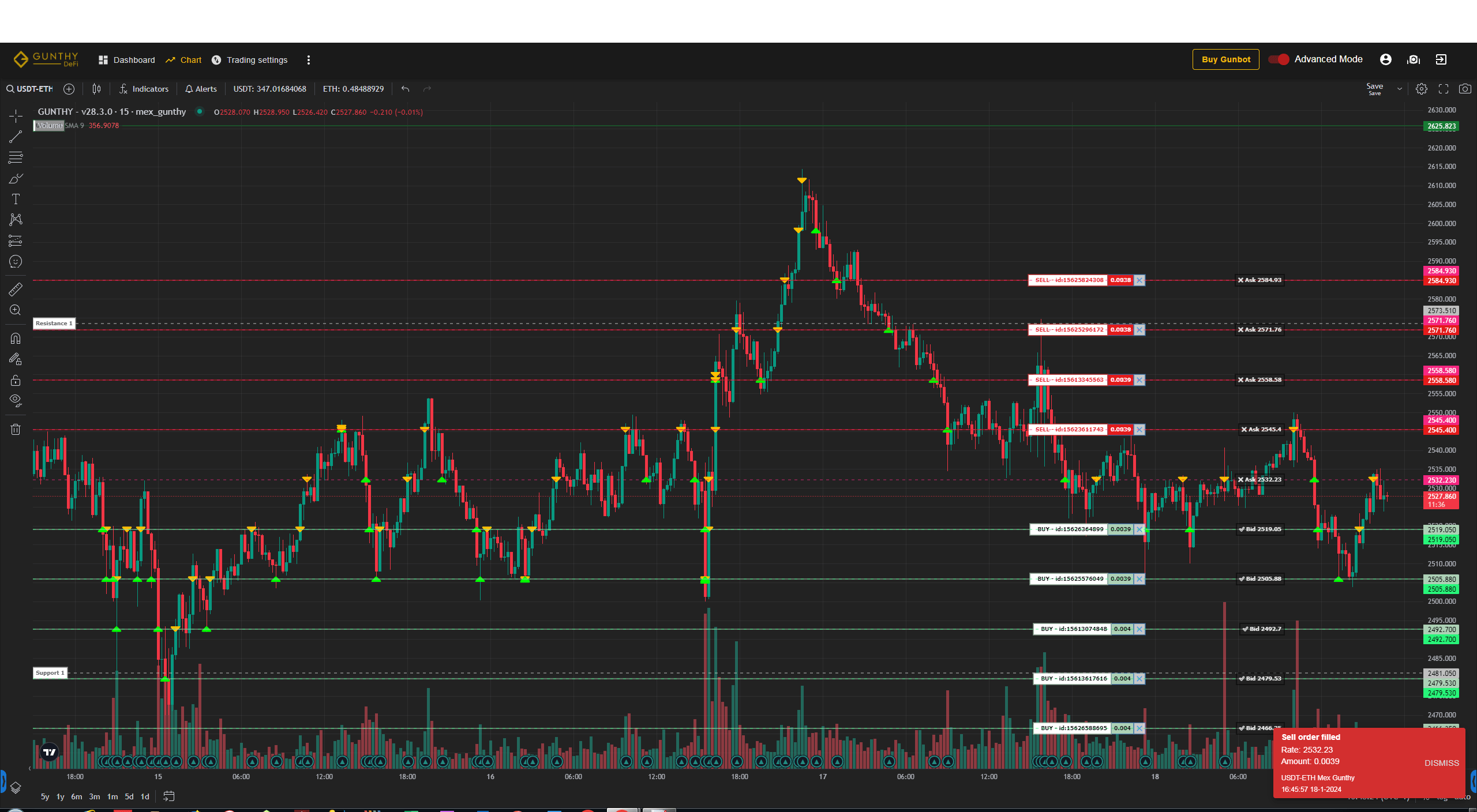The image size is (1477, 812).
Task: Click the trash remove drawings icon
Action: pyautogui.click(x=16, y=429)
